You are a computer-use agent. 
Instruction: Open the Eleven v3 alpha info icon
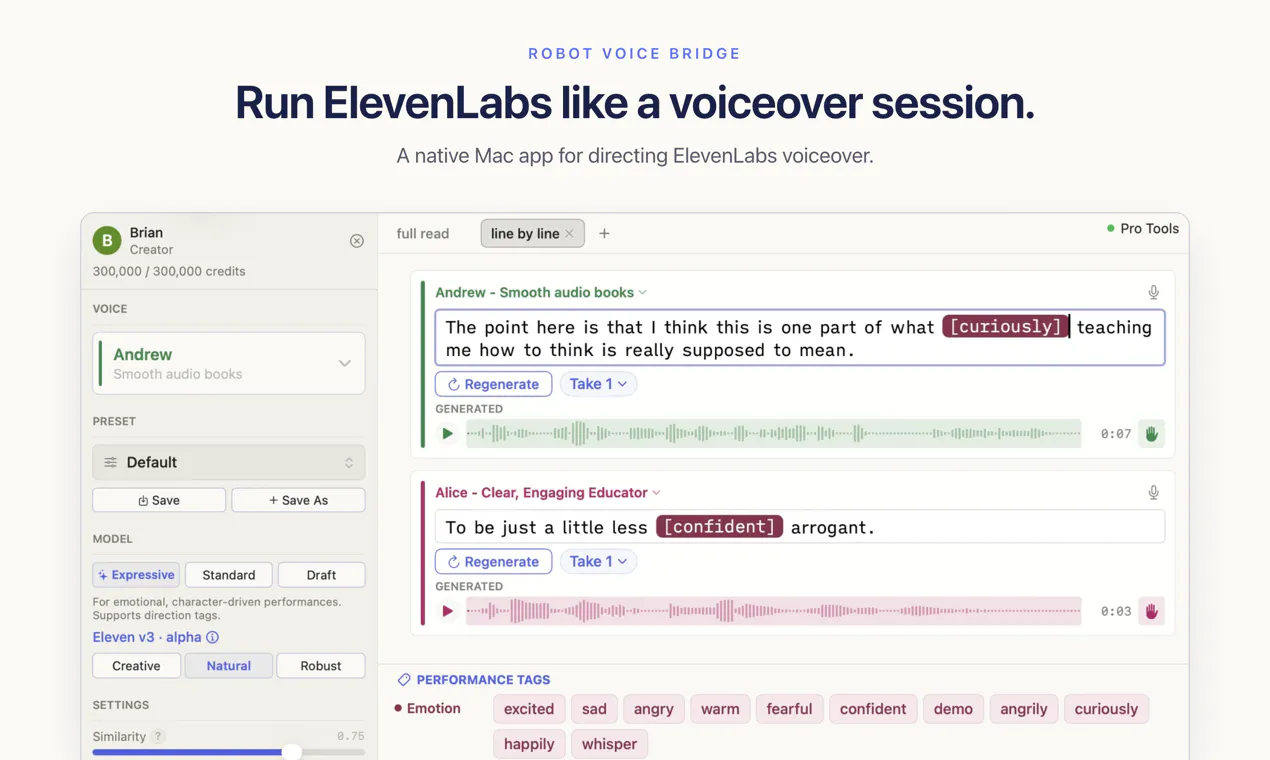pos(212,637)
